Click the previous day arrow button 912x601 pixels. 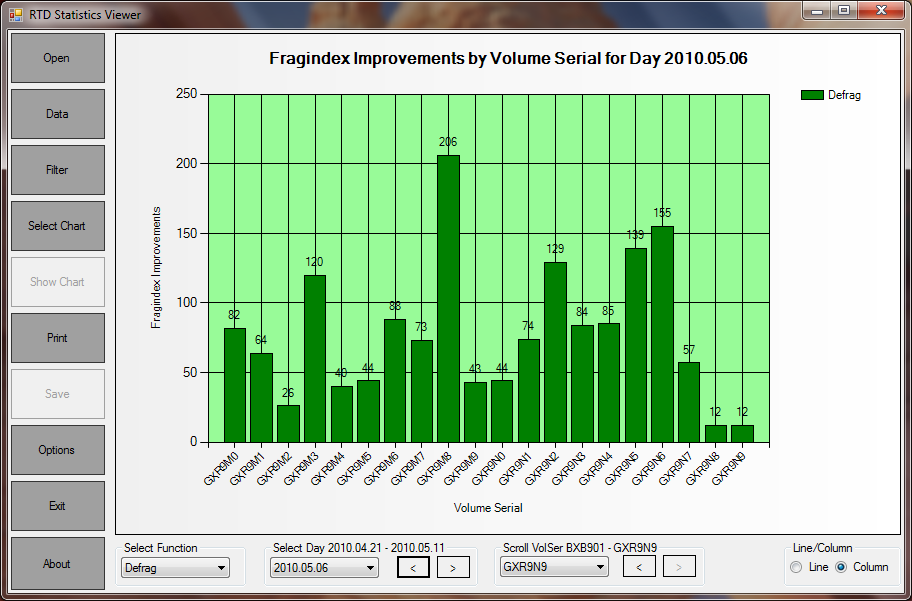coord(413,567)
